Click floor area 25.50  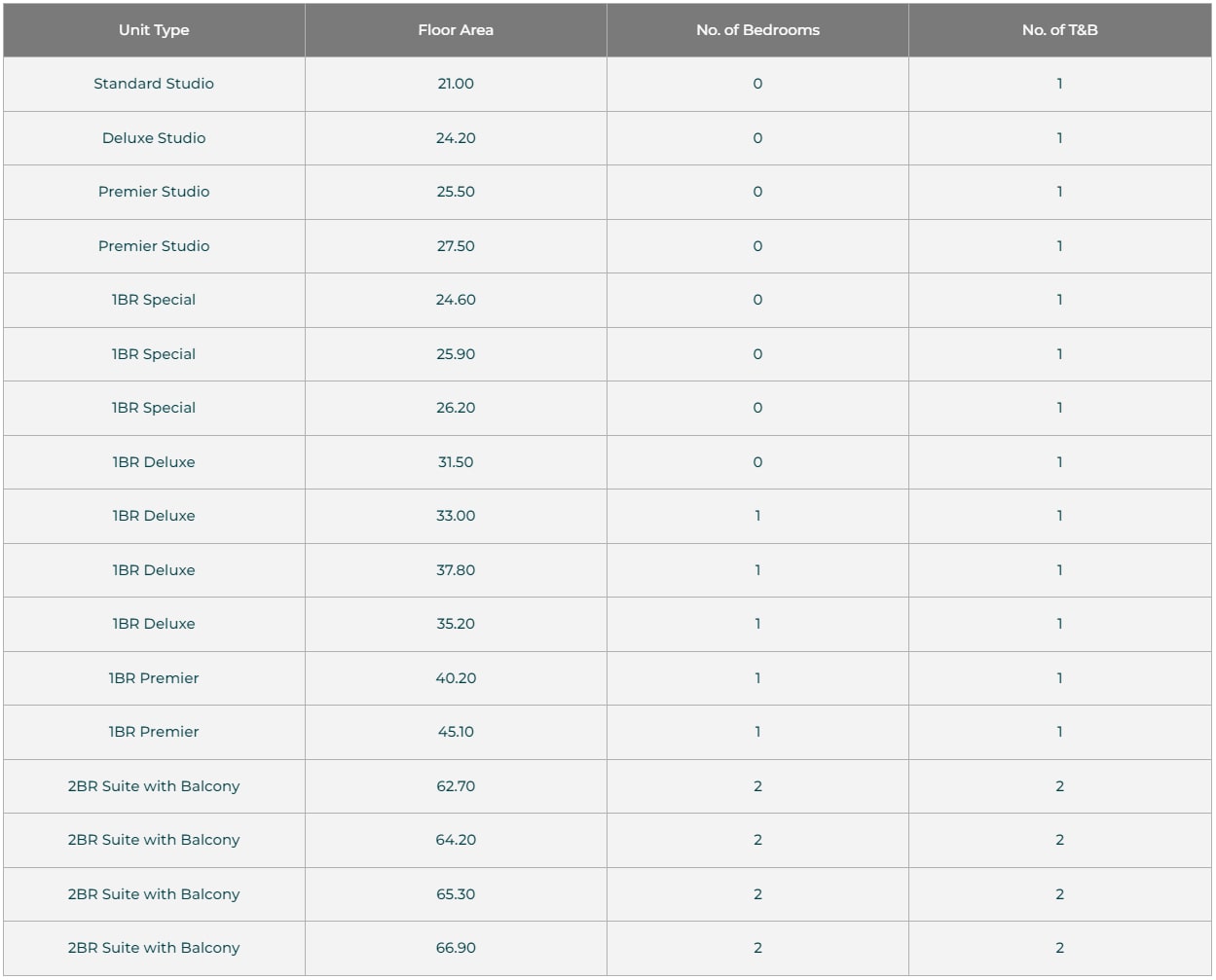tap(456, 192)
